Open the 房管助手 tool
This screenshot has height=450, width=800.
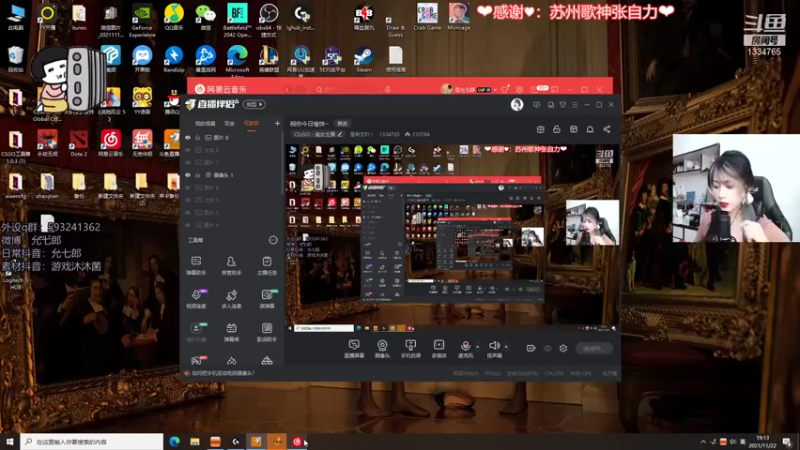pos(231,266)
